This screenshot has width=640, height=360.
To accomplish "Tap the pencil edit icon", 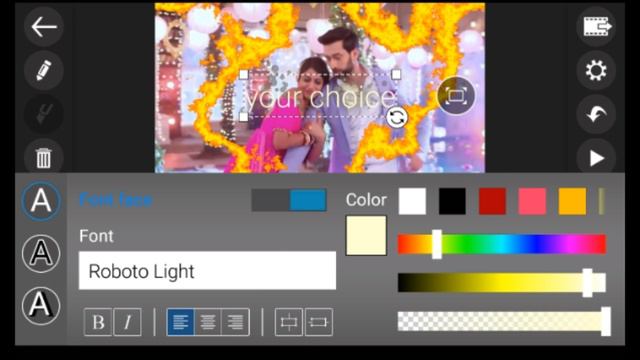I will click(43, 70).
